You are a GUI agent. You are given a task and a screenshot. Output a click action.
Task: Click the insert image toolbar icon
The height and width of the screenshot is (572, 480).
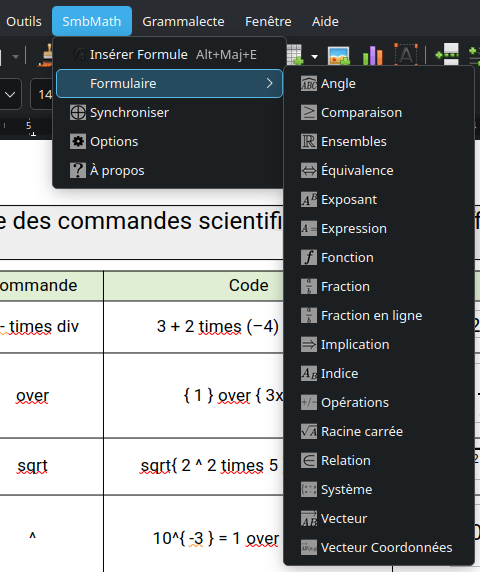pyautogui.click(x=339, y=56)
